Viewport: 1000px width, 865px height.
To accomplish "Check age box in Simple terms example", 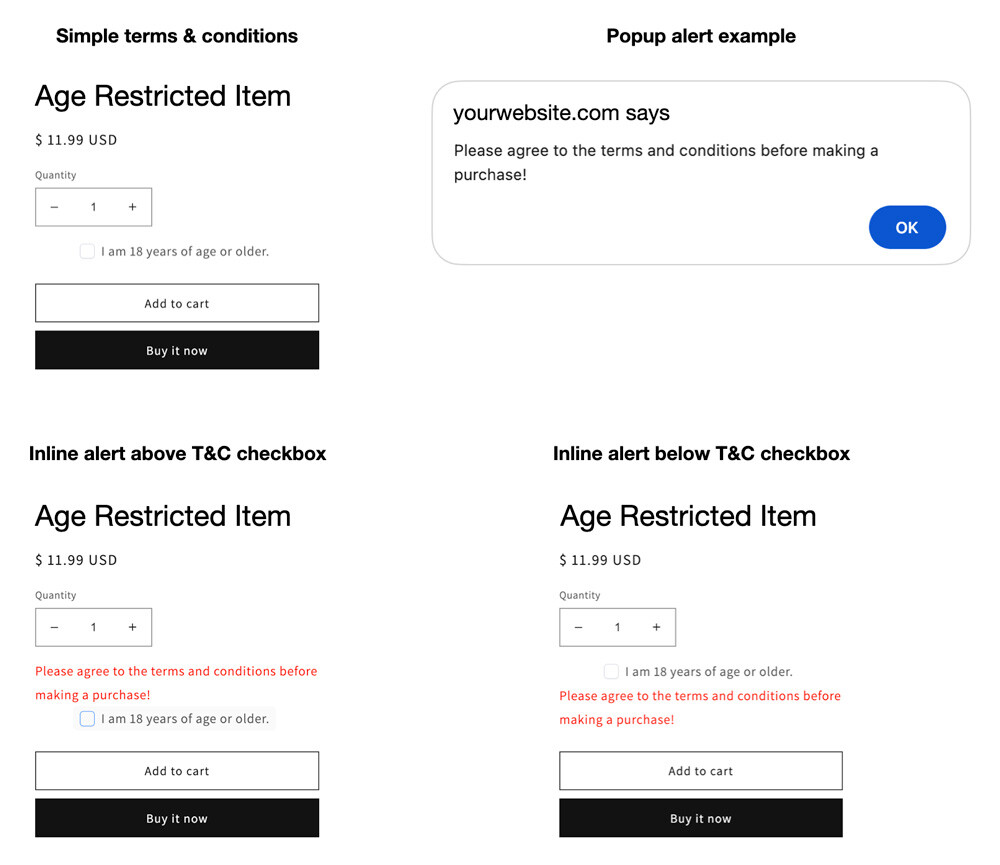I will (87, 251).
